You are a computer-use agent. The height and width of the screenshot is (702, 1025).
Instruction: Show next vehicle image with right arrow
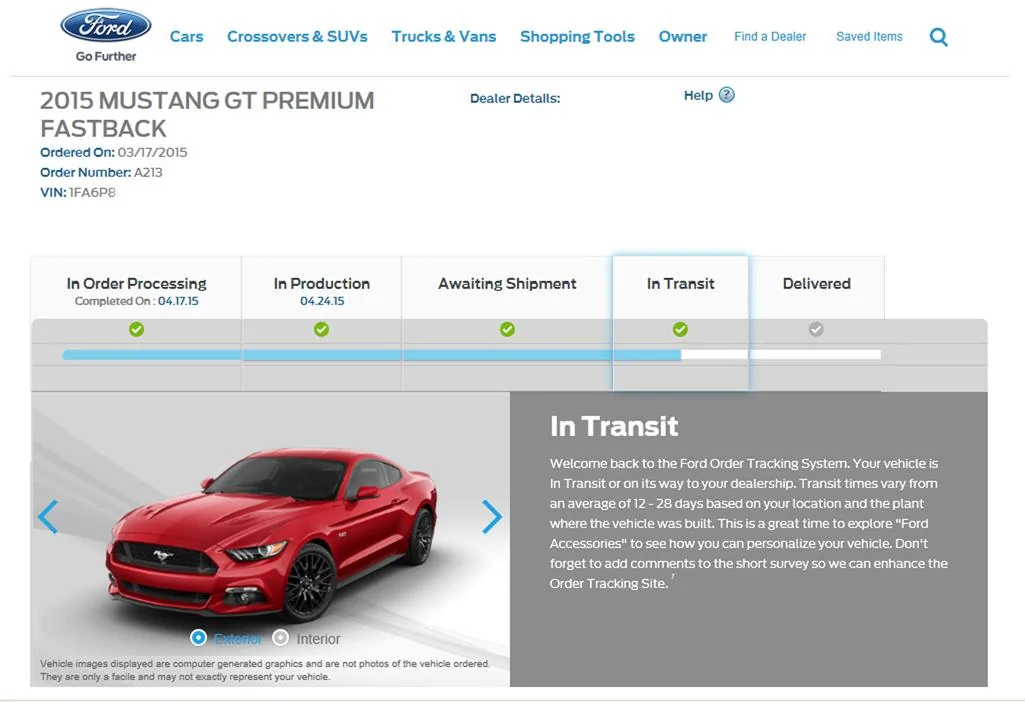[x=492, y=517]
